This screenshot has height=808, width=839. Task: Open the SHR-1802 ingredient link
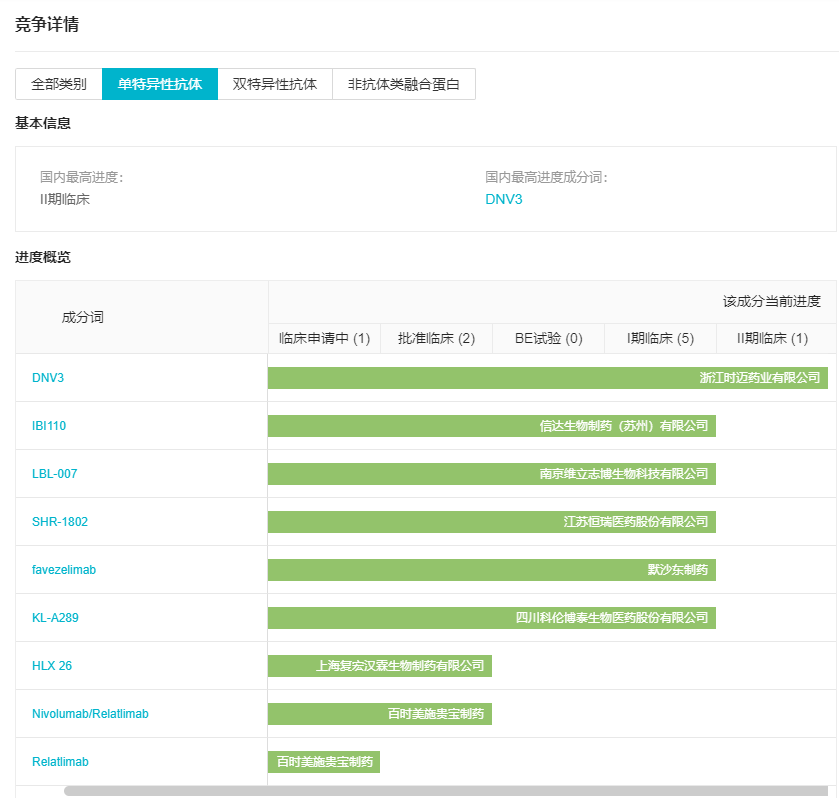click(x=60, y=522)
